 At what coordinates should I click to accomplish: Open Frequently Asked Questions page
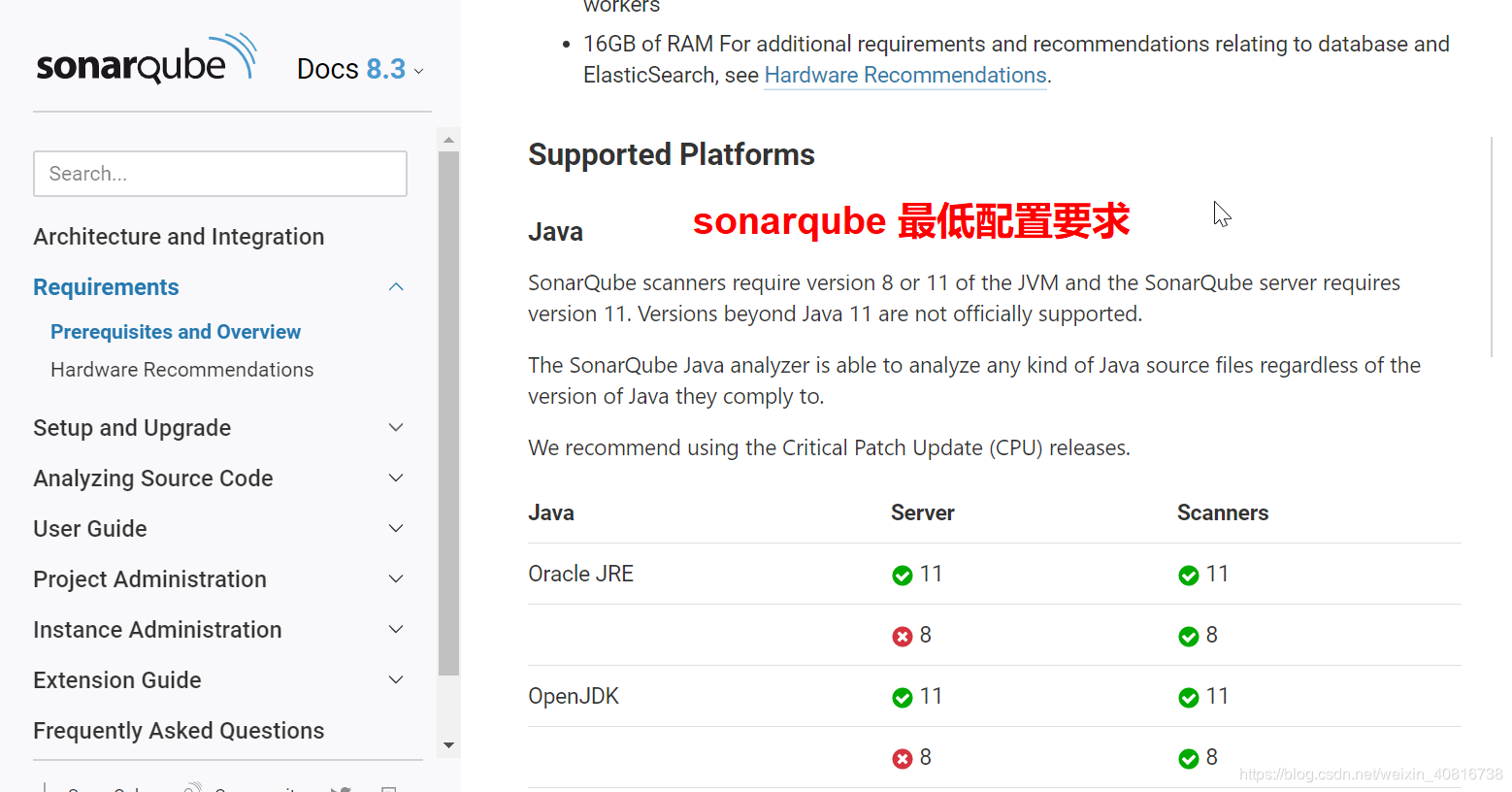point(179,731)
